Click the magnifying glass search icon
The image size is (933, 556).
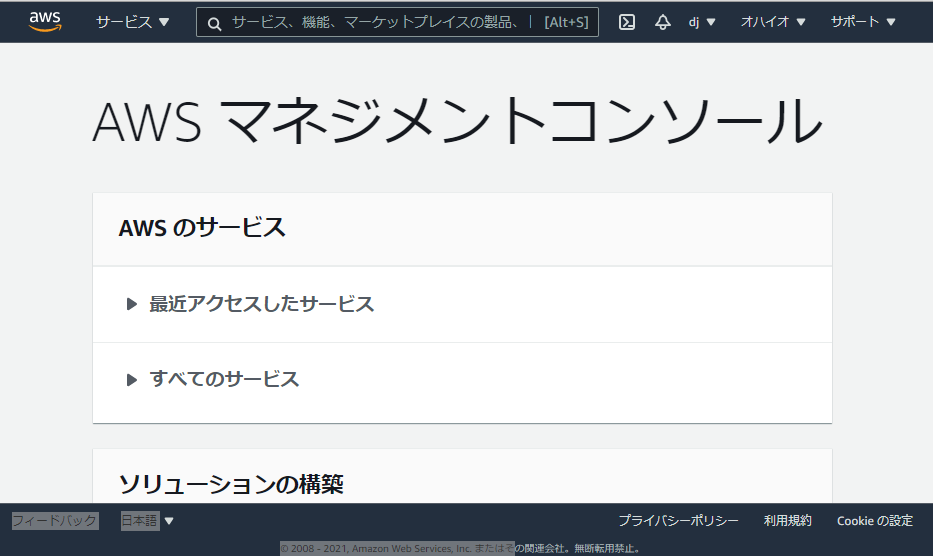click(x=214, y=23)
